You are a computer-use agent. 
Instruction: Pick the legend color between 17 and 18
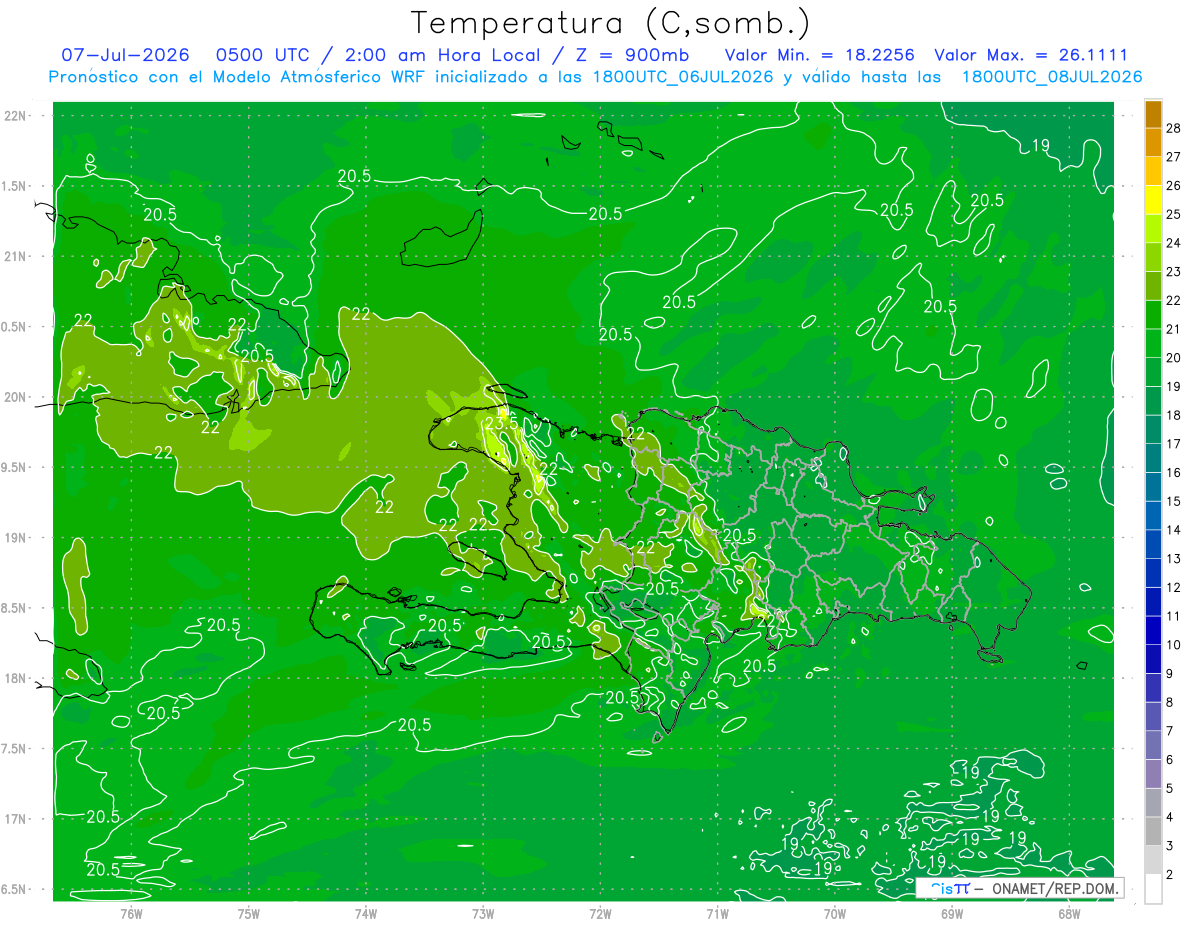[x=1153, y=430]
